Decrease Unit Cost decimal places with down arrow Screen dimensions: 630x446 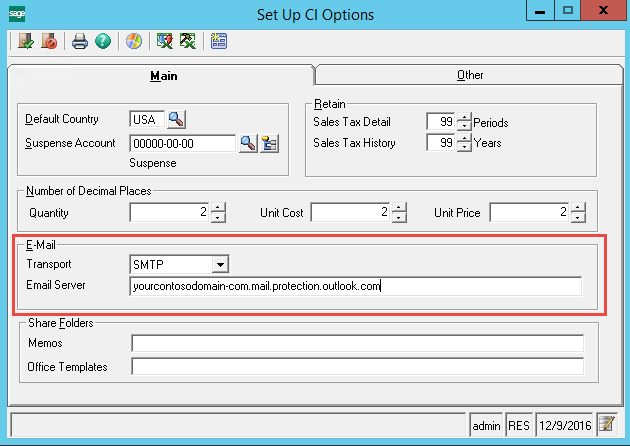399,218
